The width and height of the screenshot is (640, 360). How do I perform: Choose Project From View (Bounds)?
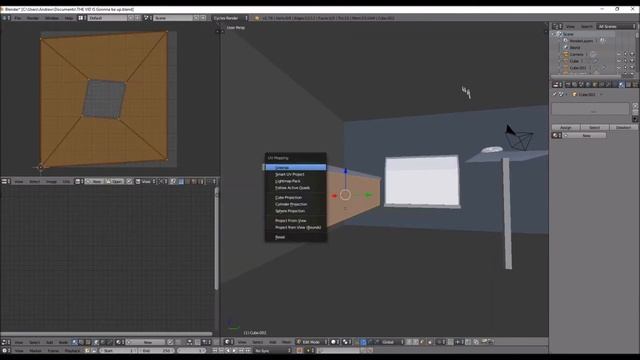(x=296, y=227)
